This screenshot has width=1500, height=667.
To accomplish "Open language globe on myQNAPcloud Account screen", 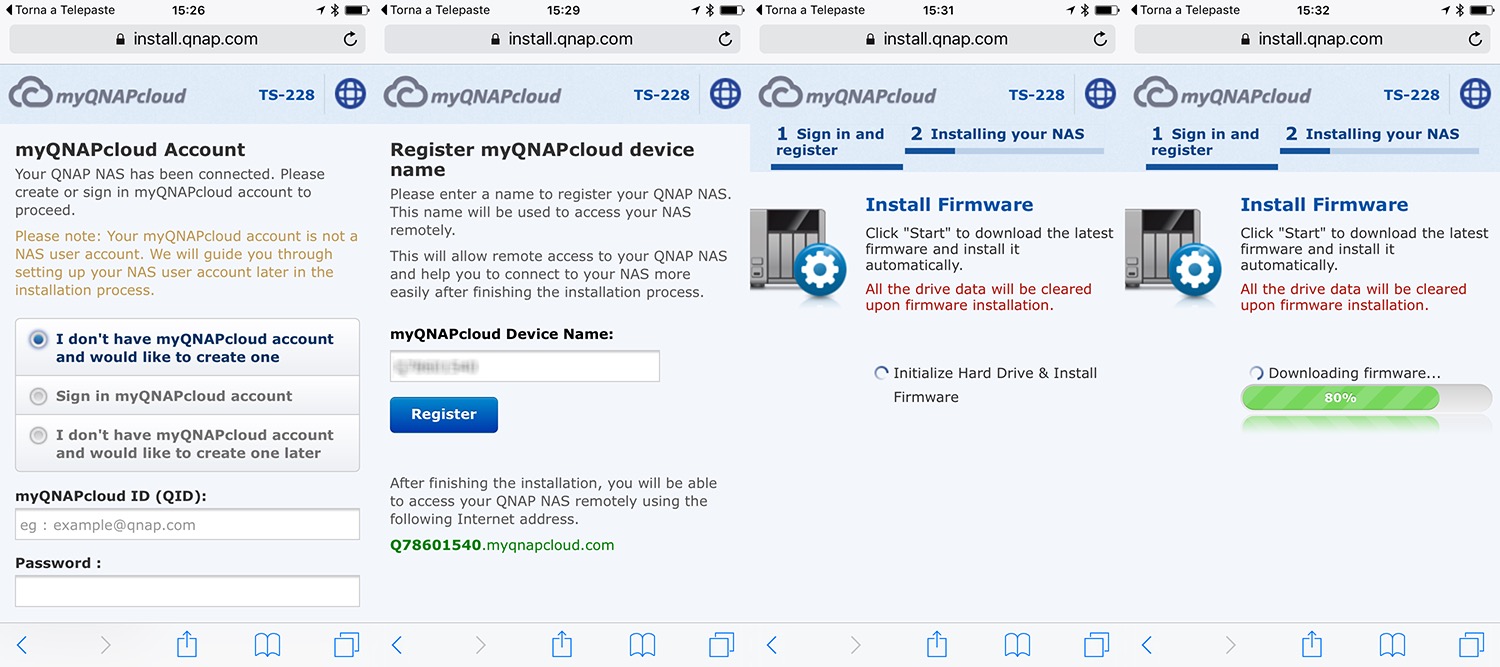I will pos(350,94).
